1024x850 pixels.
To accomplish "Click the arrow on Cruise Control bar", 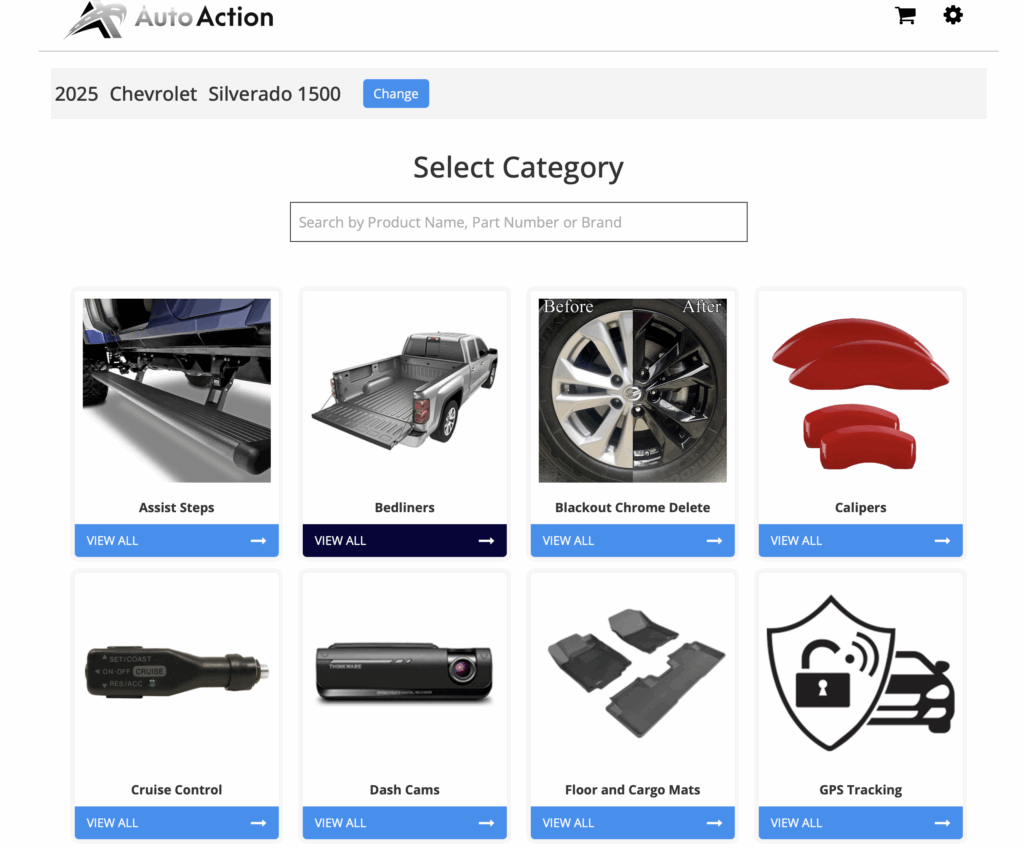I will click(258, 823).
